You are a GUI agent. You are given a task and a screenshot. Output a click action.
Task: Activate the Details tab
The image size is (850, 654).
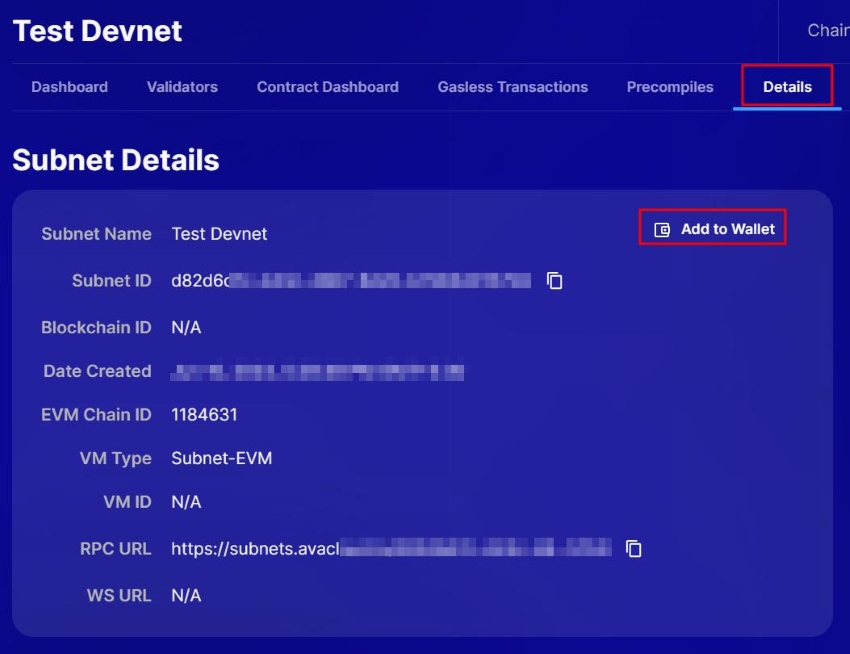pos(787,87)
